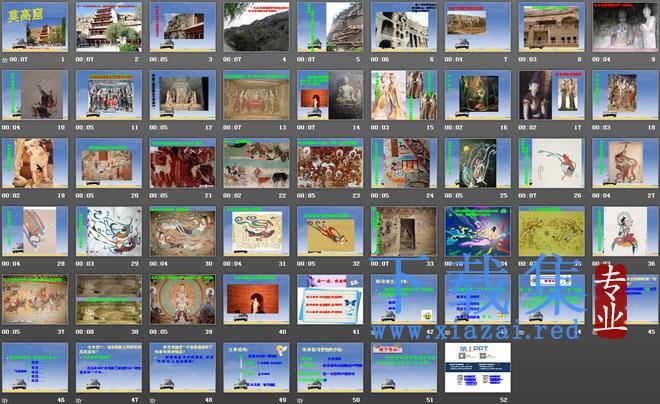
Task: Select slide 32 thumbnail
Action: [x=330, y=231]
